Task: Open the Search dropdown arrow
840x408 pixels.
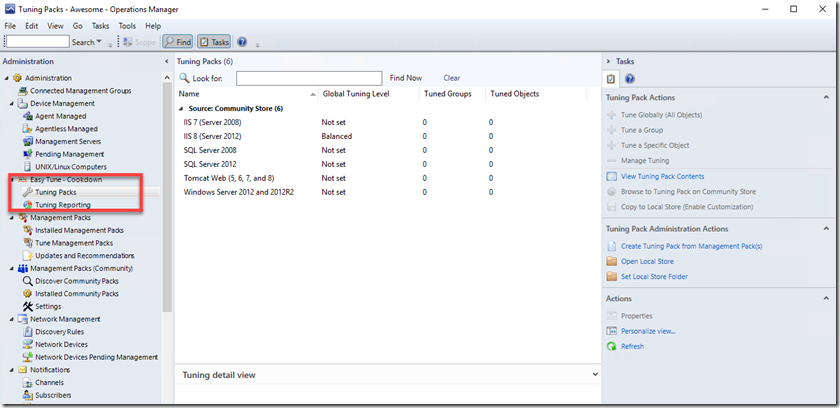Action: coord(99,42)
